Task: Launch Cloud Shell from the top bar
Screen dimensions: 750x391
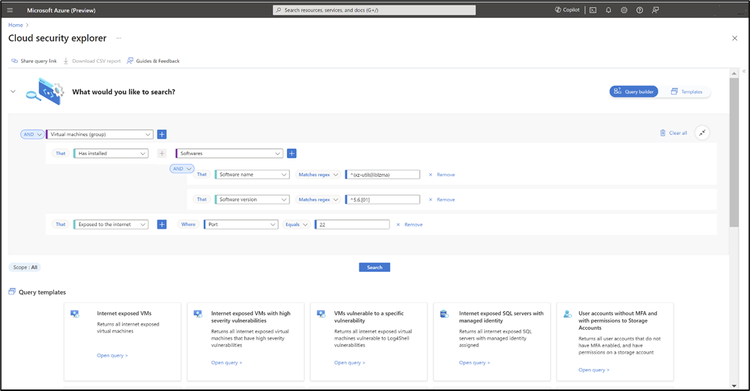Action: click(x=593, y=10)
